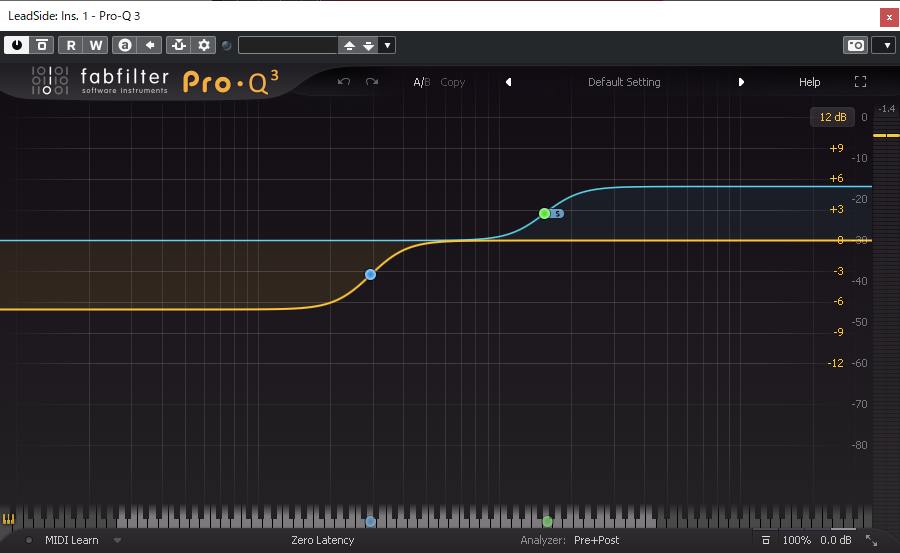Click the 100% output gain scale
This screenshot has height=553, width=900.
(797, 540)
